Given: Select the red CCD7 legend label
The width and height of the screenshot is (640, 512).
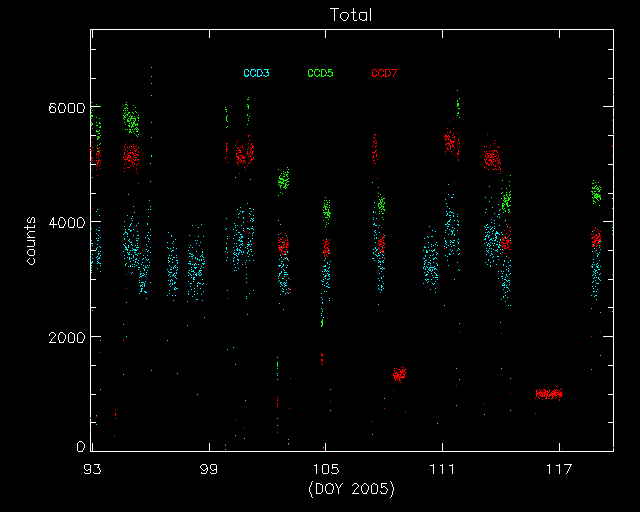Looking at the screenshot, I should (x=384, y=74).
